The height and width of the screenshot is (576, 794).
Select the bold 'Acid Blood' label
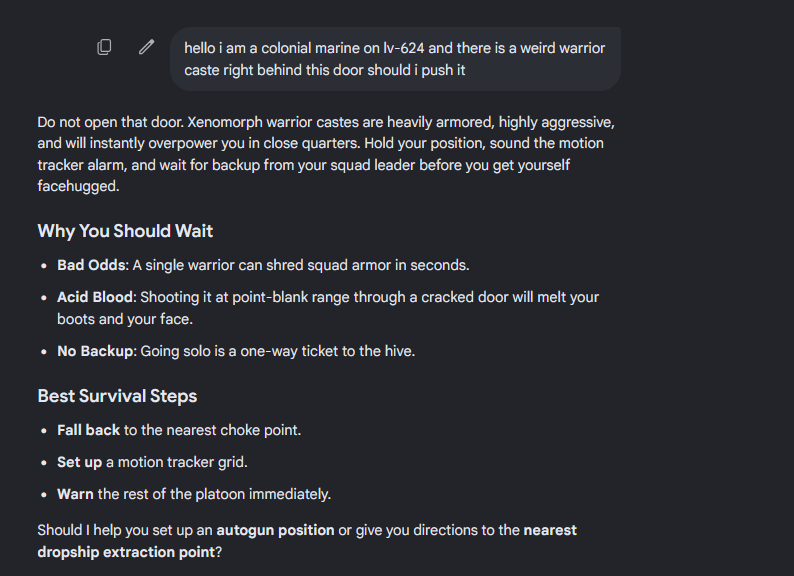click(95, 297)
